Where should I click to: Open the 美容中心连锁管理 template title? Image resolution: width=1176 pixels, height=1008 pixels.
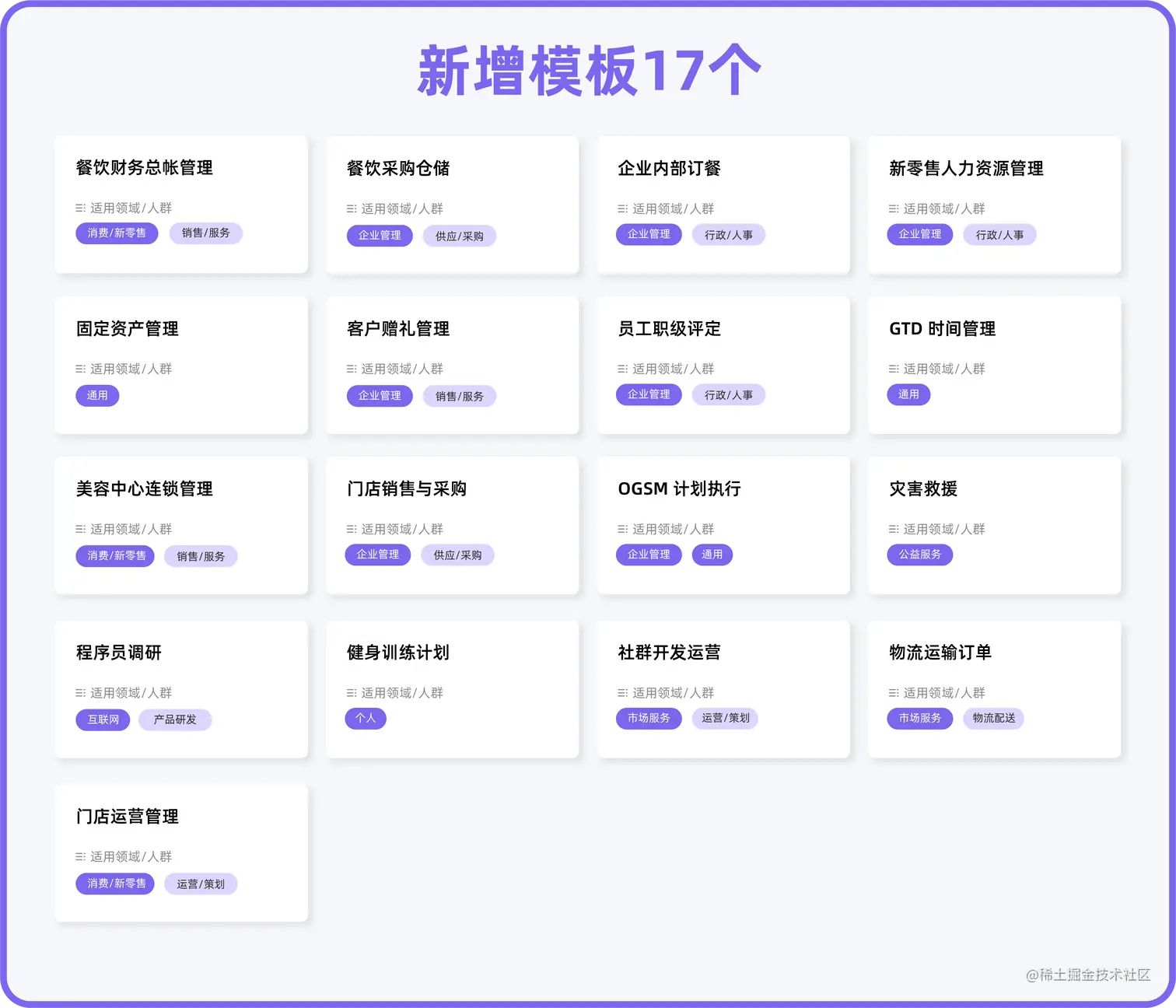click(145, 489)
